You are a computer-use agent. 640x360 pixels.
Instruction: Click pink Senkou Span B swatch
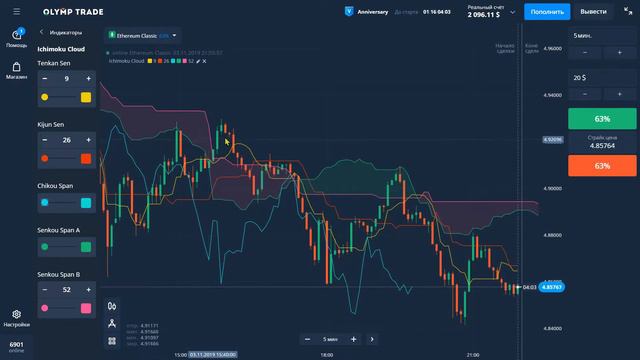[x=86, y=308]
